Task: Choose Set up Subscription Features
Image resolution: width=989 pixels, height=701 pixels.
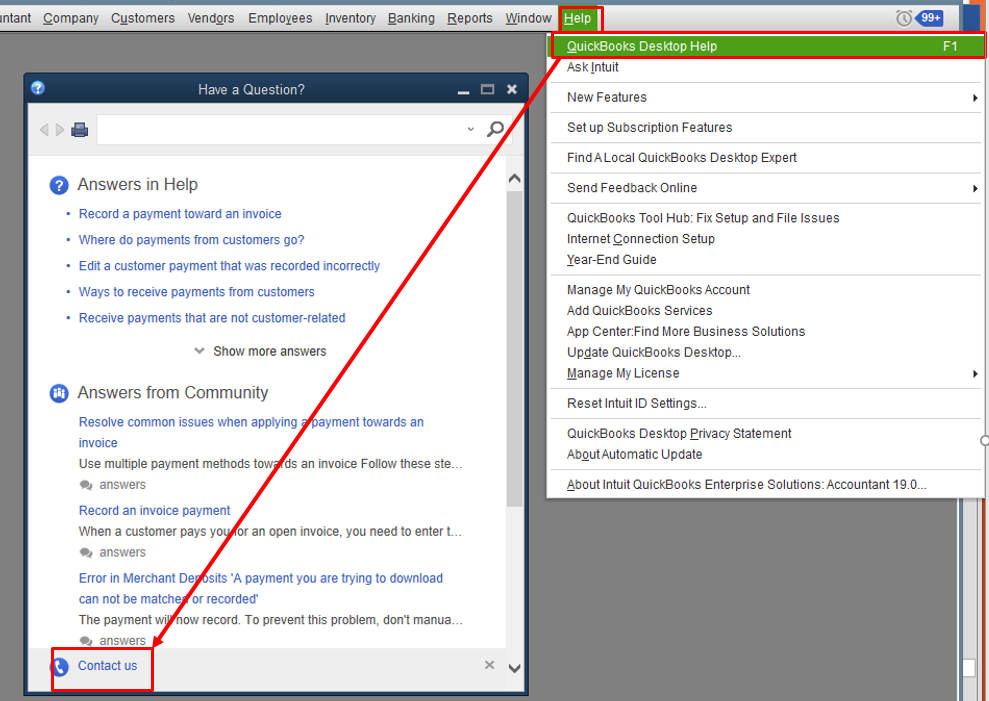Action: tap(767, 127)
